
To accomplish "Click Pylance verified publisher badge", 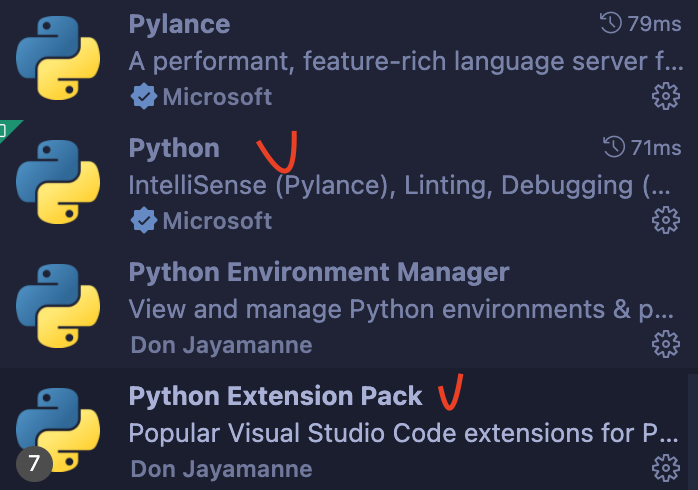I will [144, 97].
